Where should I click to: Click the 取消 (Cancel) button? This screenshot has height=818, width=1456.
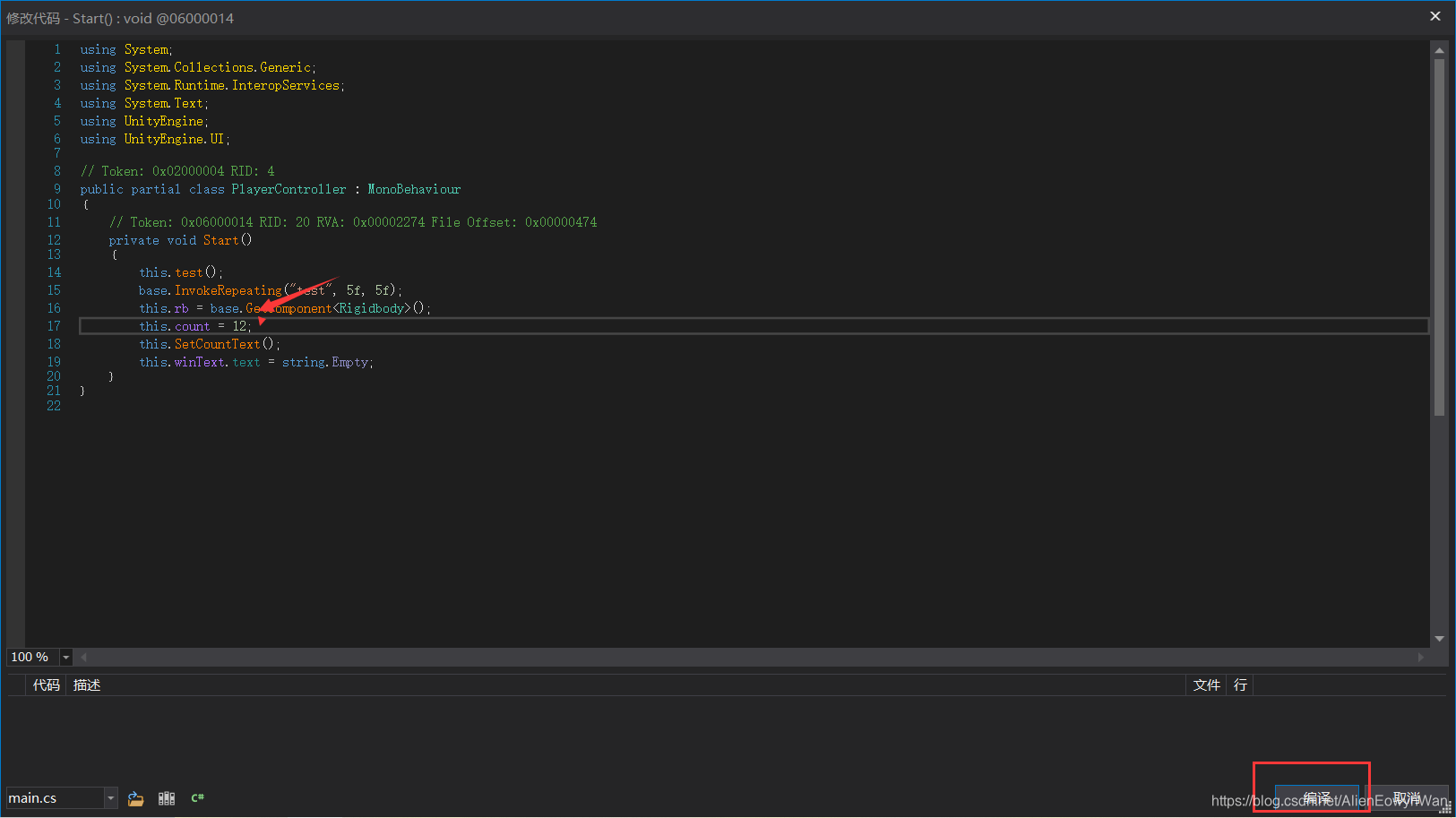point(1407,797)
